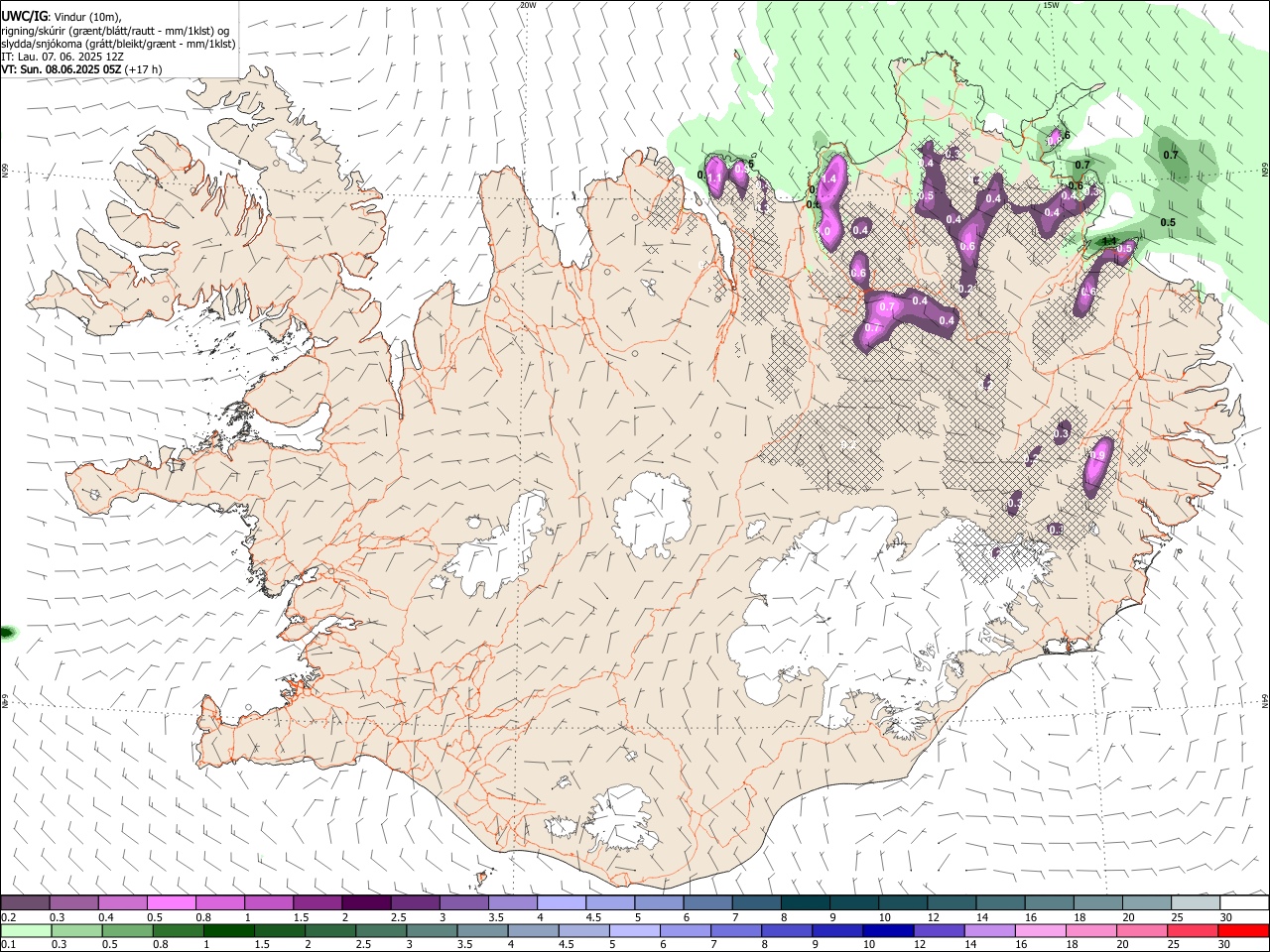Select the bright red 30 rain legend swatch

[1242, 931]
